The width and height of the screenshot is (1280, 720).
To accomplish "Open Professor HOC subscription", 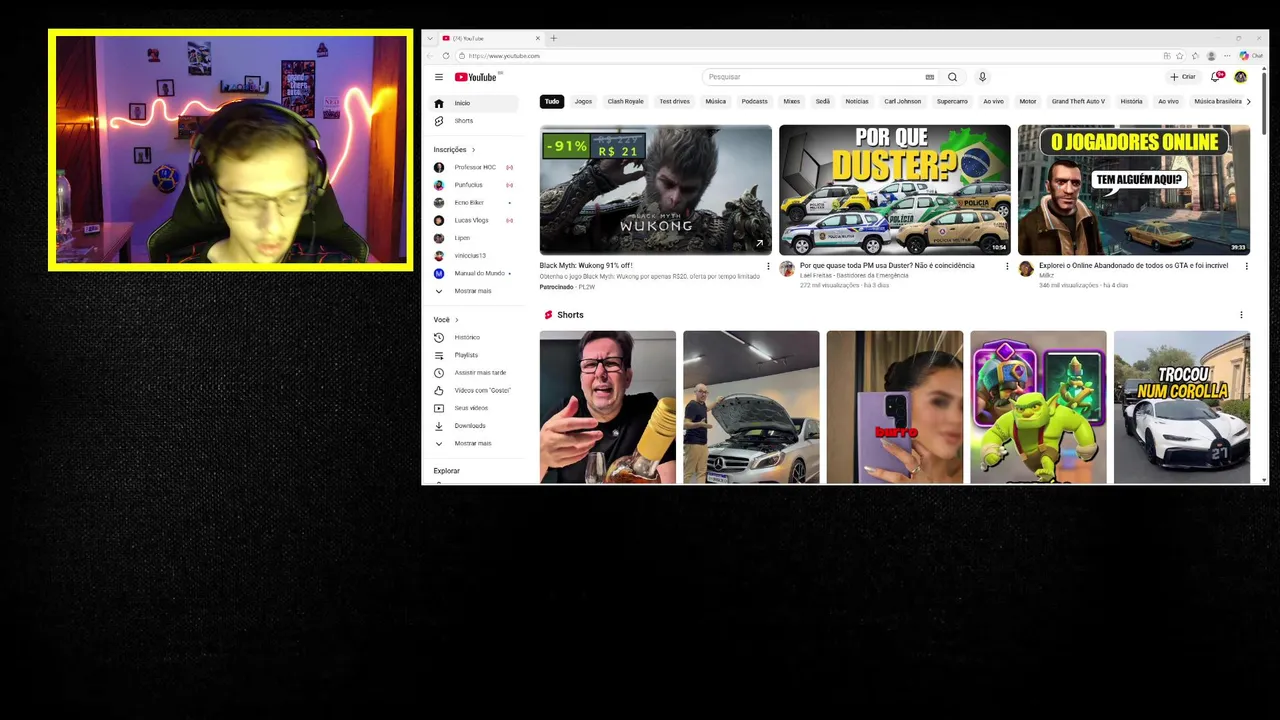I will point(474,167).
